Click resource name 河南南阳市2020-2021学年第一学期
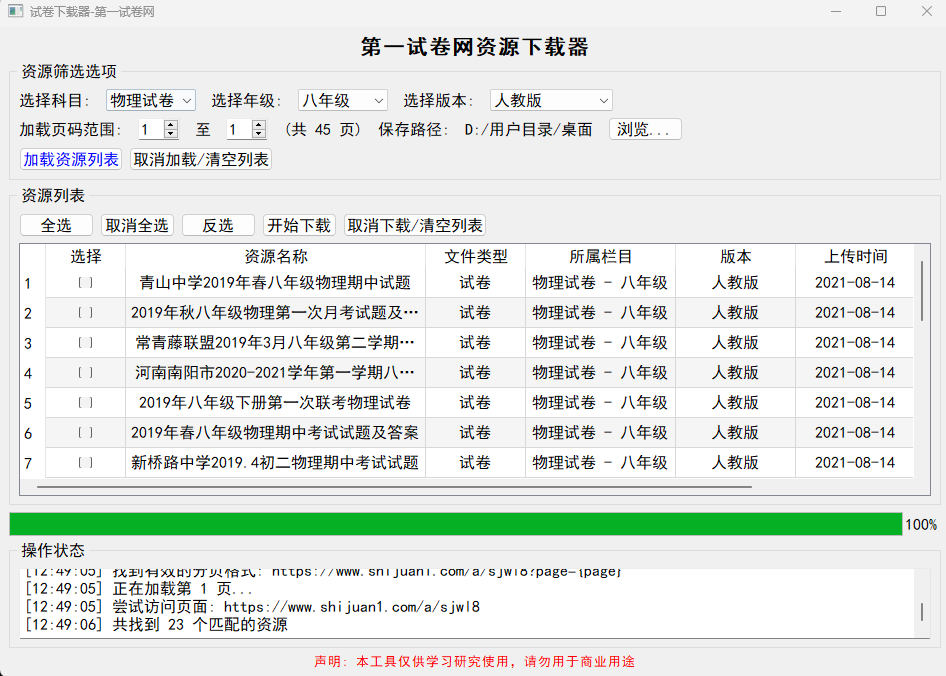 pos(275,372)
